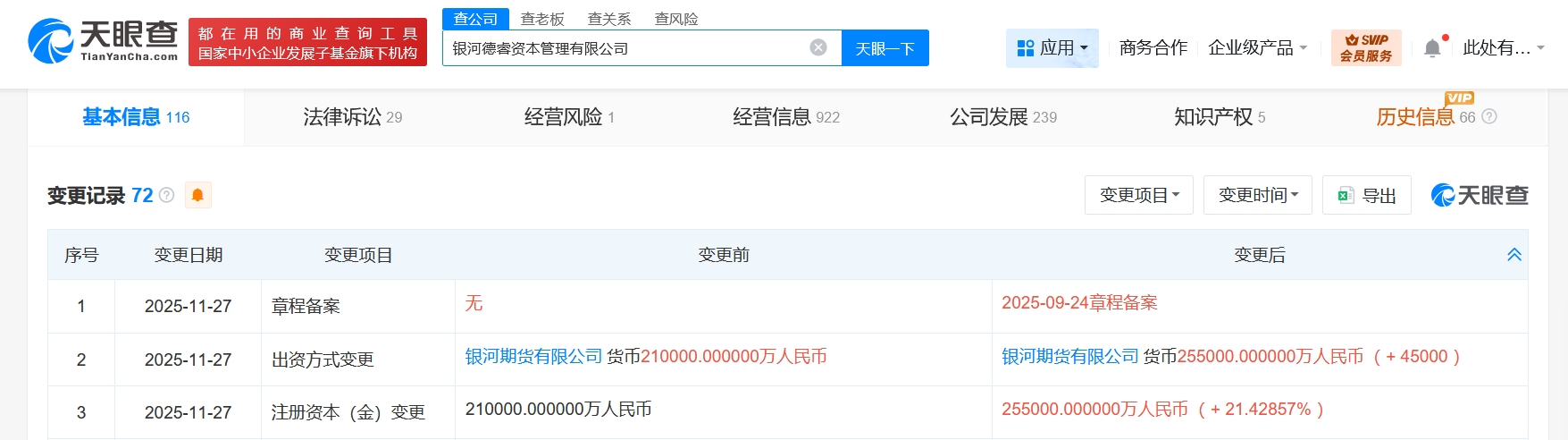The width and height of the screenshot is (1568, 440).
Task: Click the SVIP member service badge
Action: point(1365,47)
